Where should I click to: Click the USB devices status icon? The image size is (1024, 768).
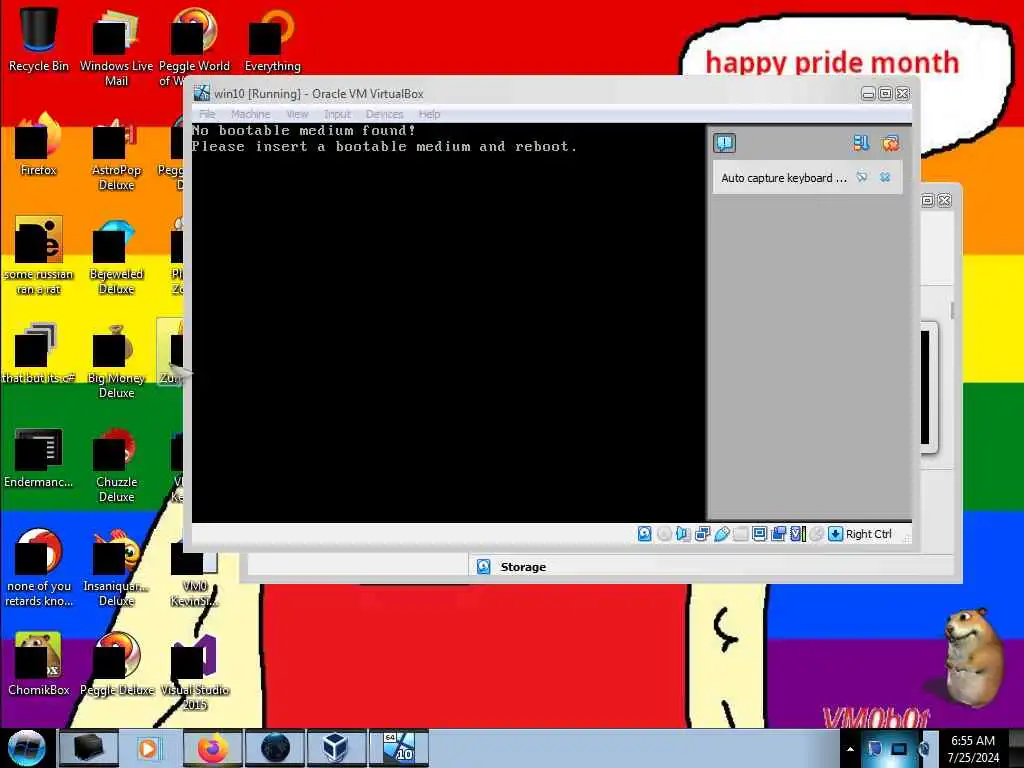(721, 534)
